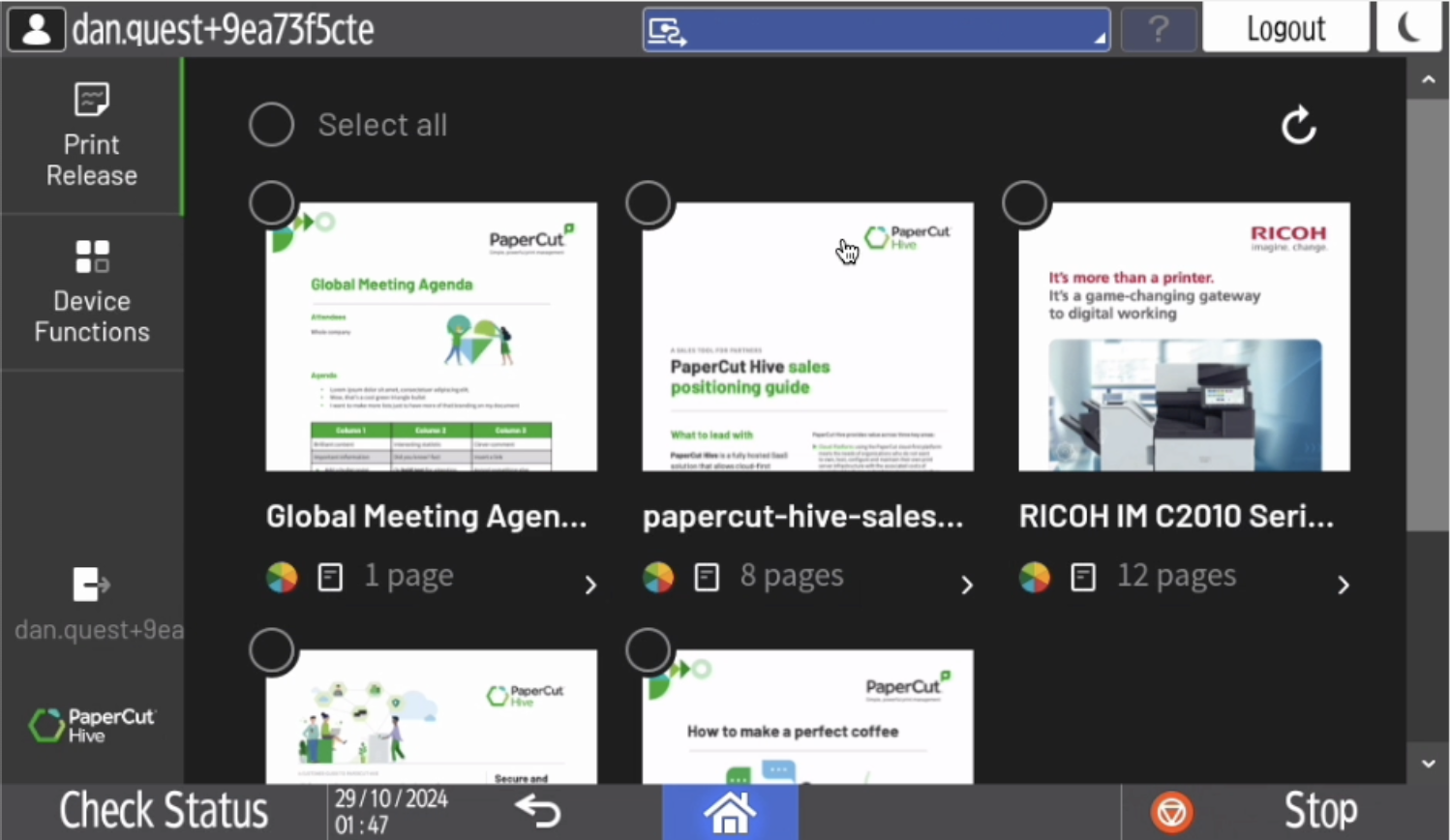Click the help question mark button
This screenshot has width=1450, height=840.
pos(1159,30)
